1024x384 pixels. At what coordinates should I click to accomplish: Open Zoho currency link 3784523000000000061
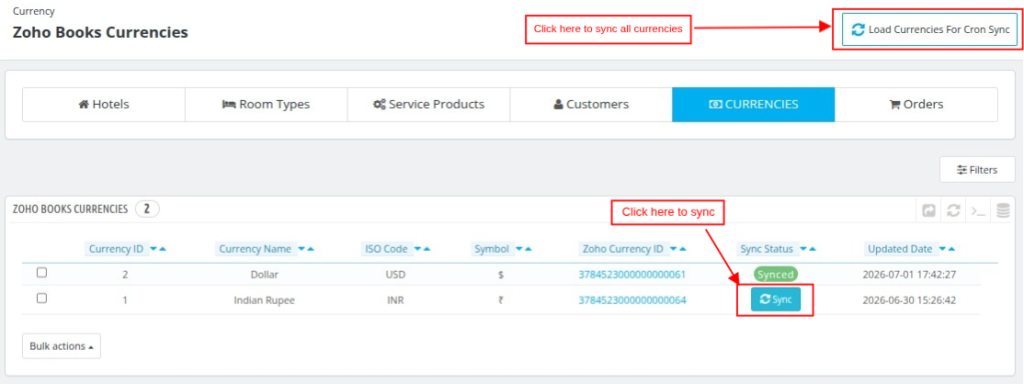632,275
